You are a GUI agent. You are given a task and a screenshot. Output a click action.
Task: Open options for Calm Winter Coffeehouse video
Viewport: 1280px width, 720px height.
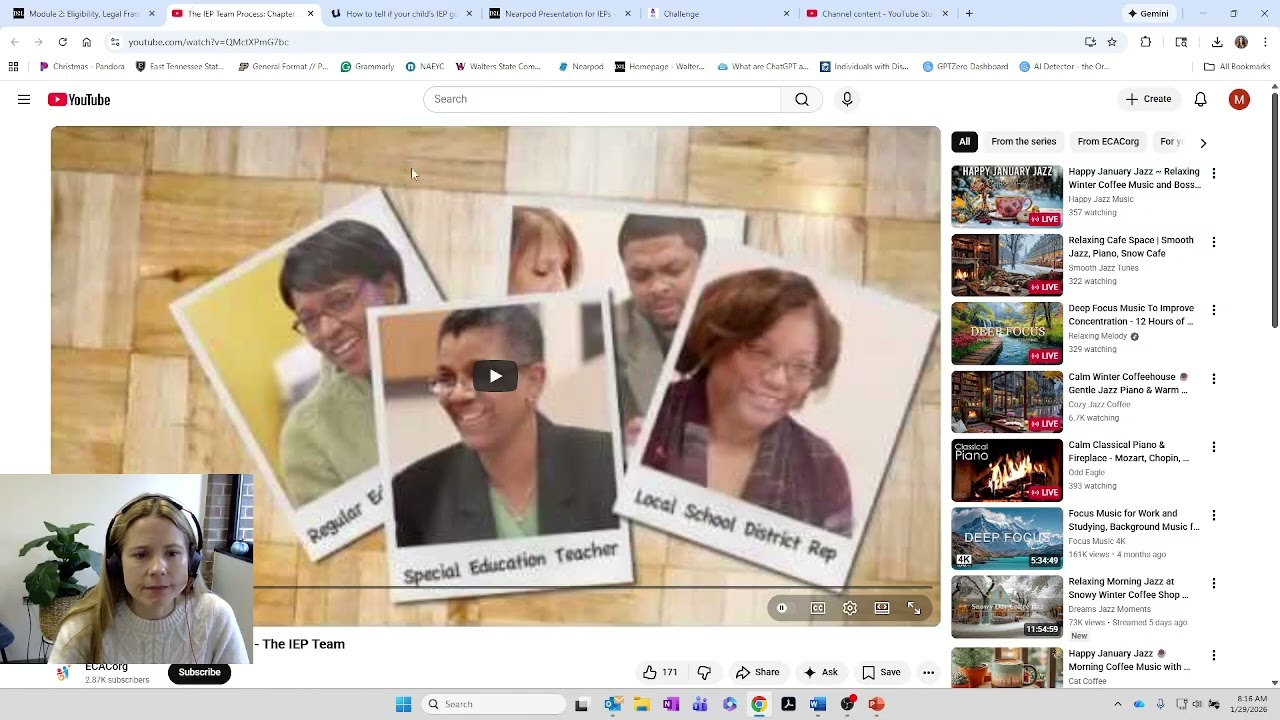pos(1214,379)
